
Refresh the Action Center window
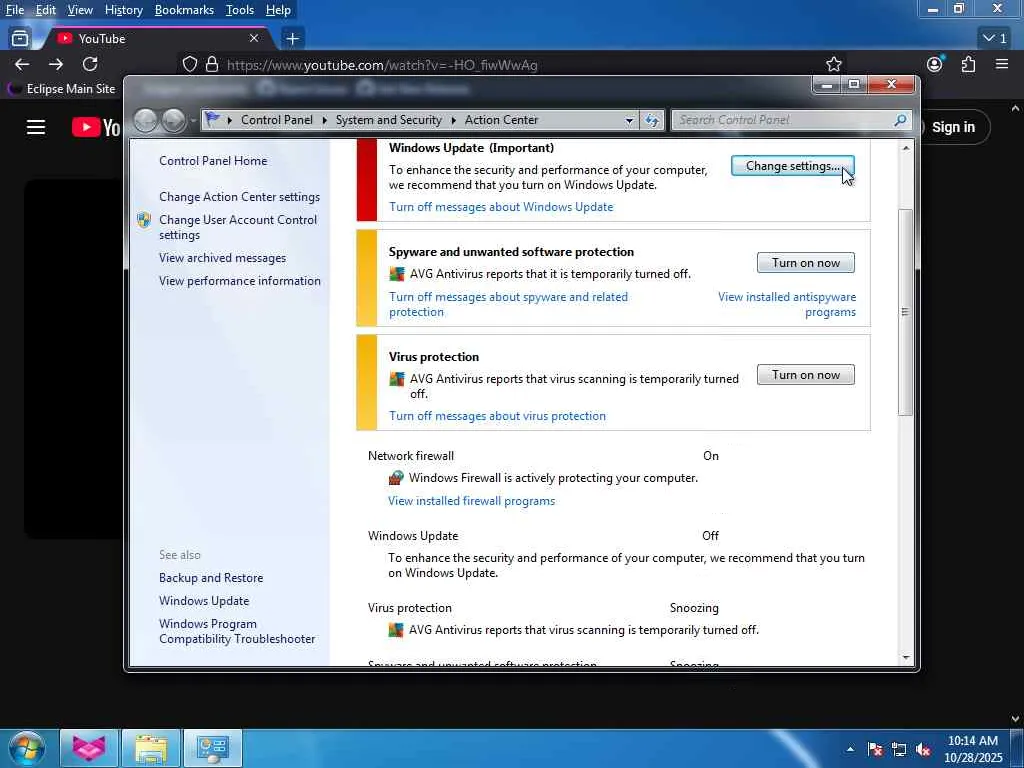[652, 120]
